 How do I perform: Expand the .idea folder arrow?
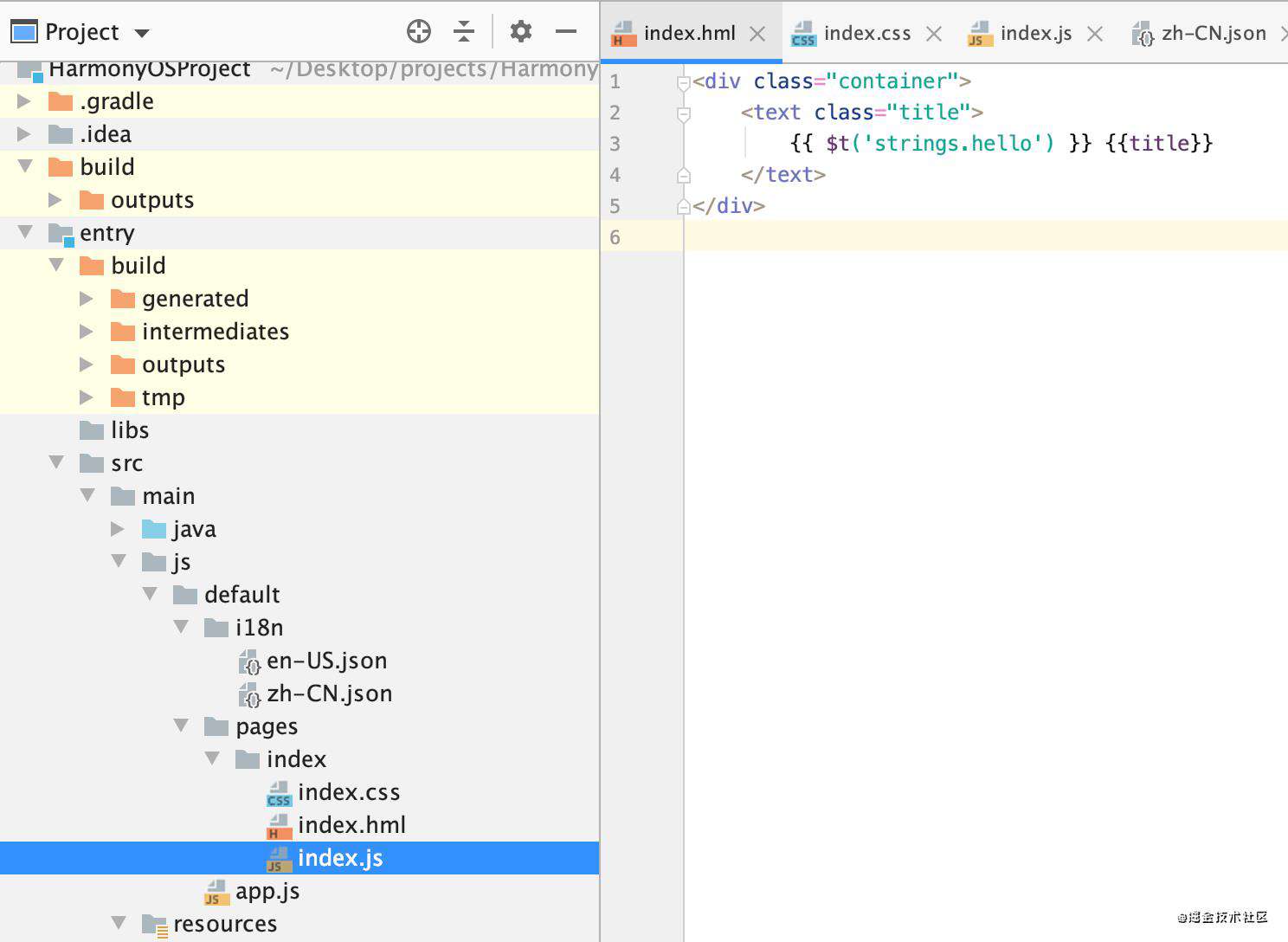tap(24, 134)
